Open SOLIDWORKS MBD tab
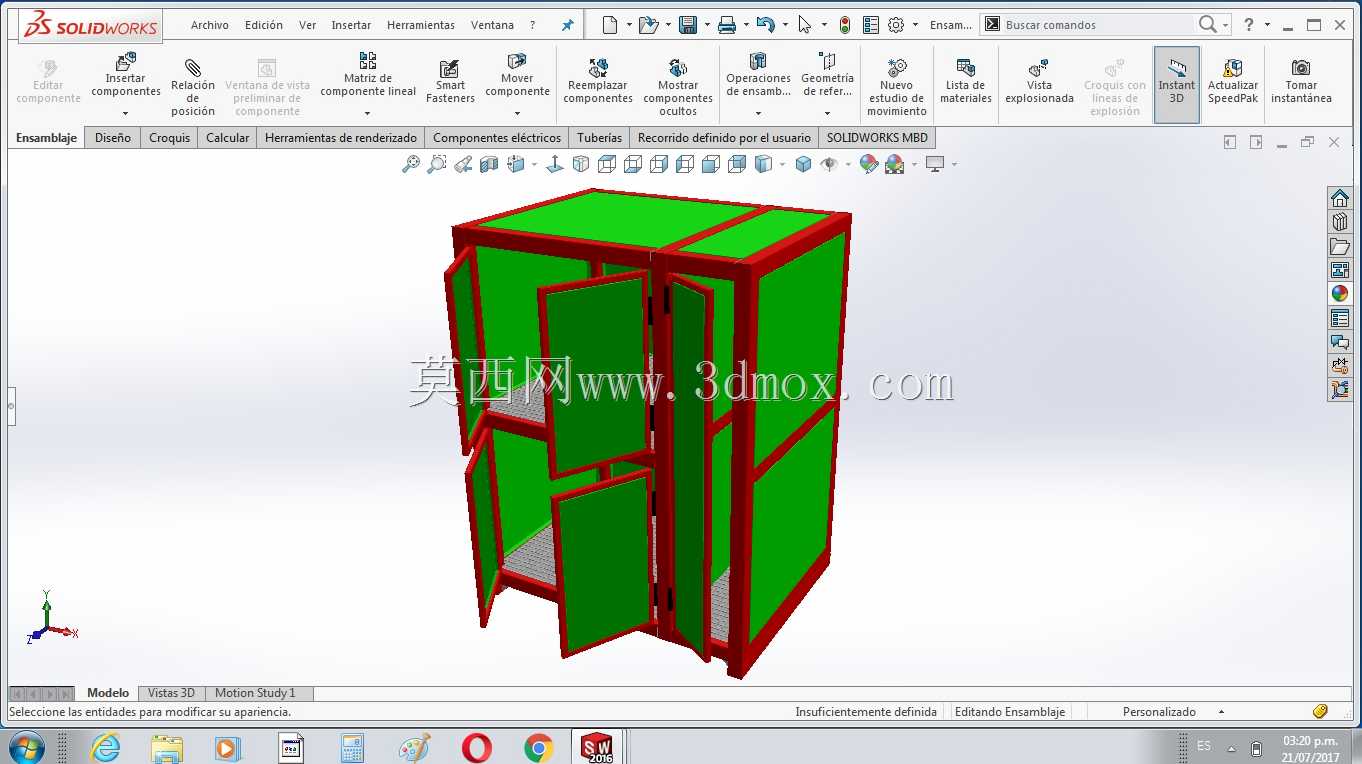The height and width of the screenshot is (764, 1362). (x=877, y=138)
